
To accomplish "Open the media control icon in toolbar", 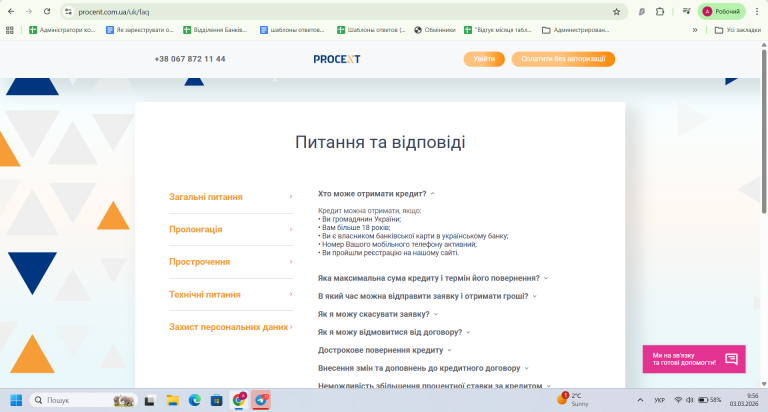I will pyautogui.click(x=686, y=12).
